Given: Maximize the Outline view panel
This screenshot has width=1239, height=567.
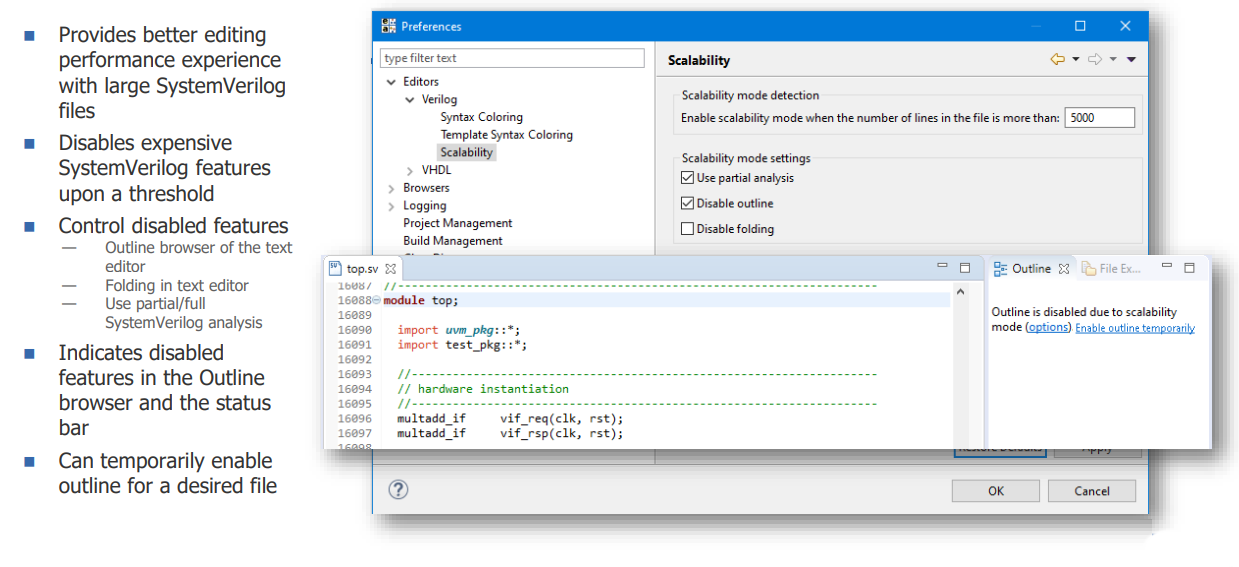Looking at the screenshot, I should (1189, 268).
